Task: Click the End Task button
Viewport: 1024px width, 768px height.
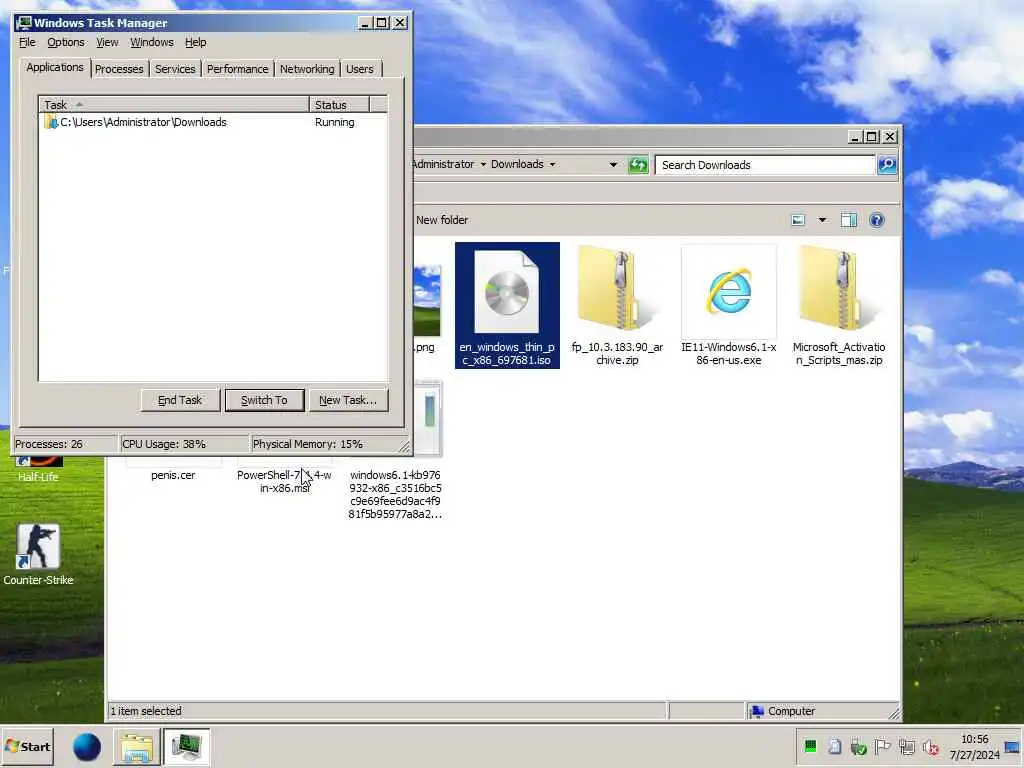Action: click(x=180, y=400)
